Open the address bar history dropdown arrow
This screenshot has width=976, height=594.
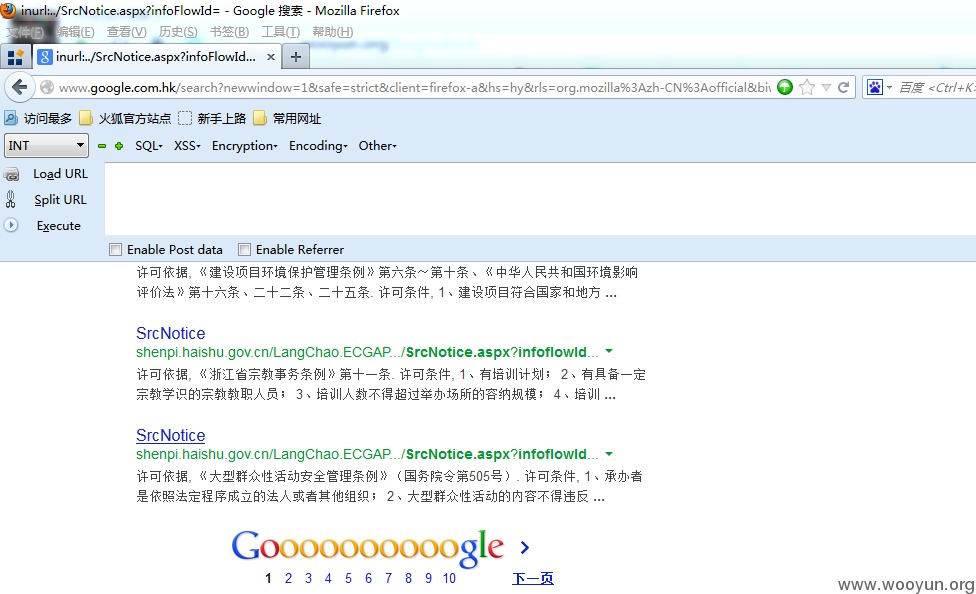(826, 87)
